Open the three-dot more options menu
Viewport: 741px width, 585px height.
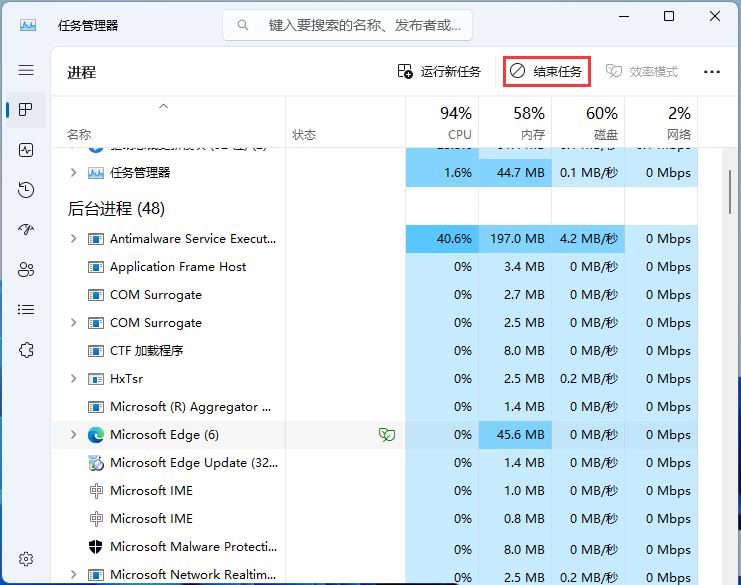coord(712,72)
